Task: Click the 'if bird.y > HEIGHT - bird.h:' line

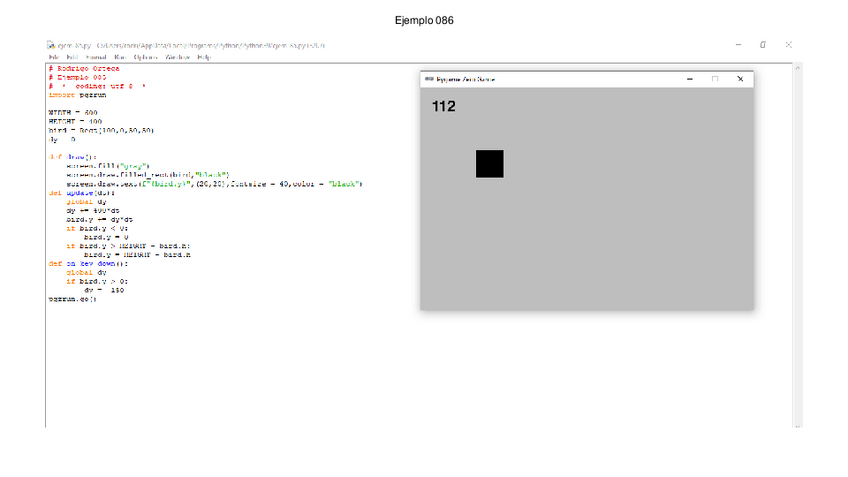Action: pyautogui.click(x=128, y=246)
